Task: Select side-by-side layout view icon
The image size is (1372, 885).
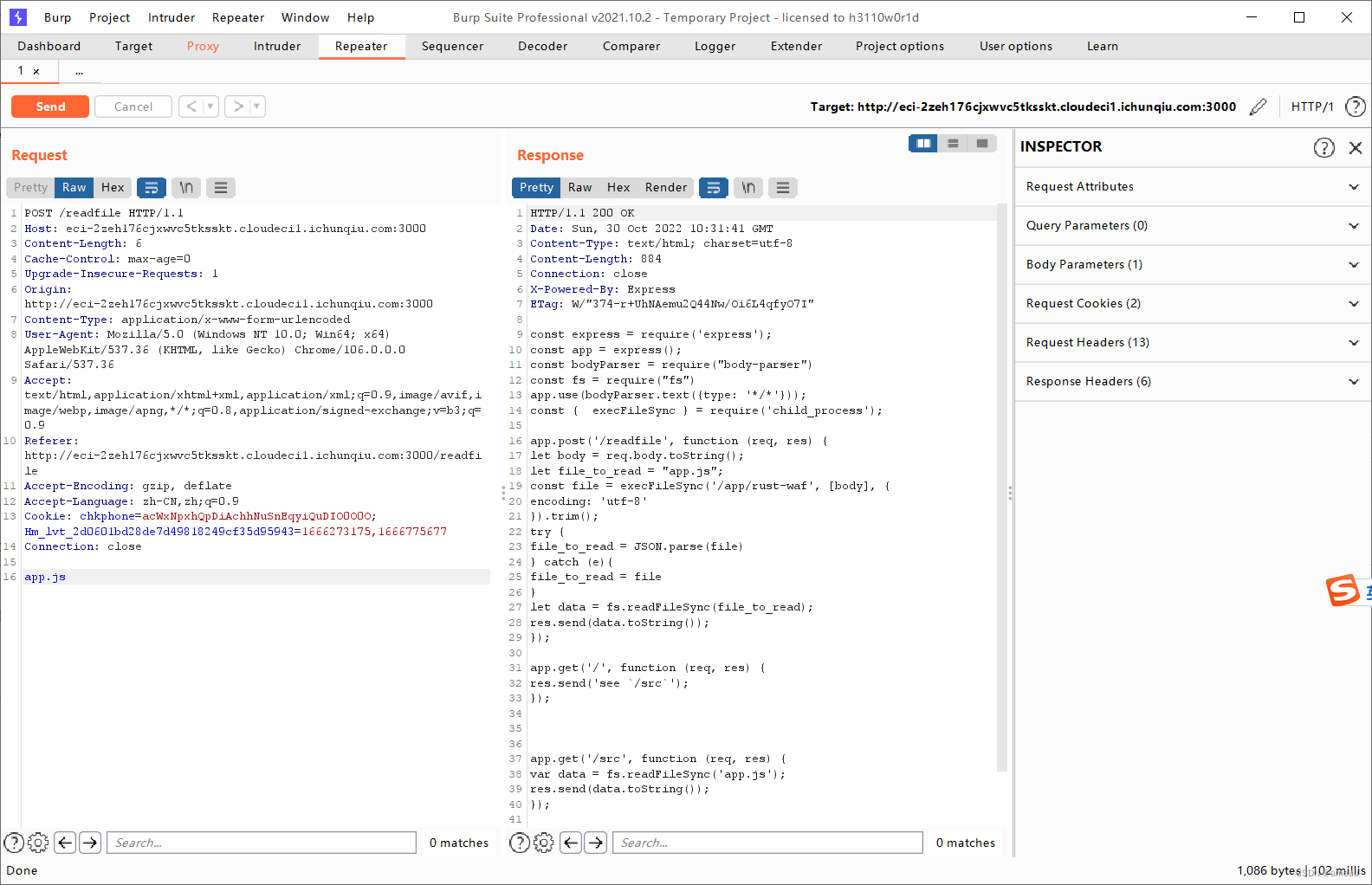Action: click(x=923, y=144)
